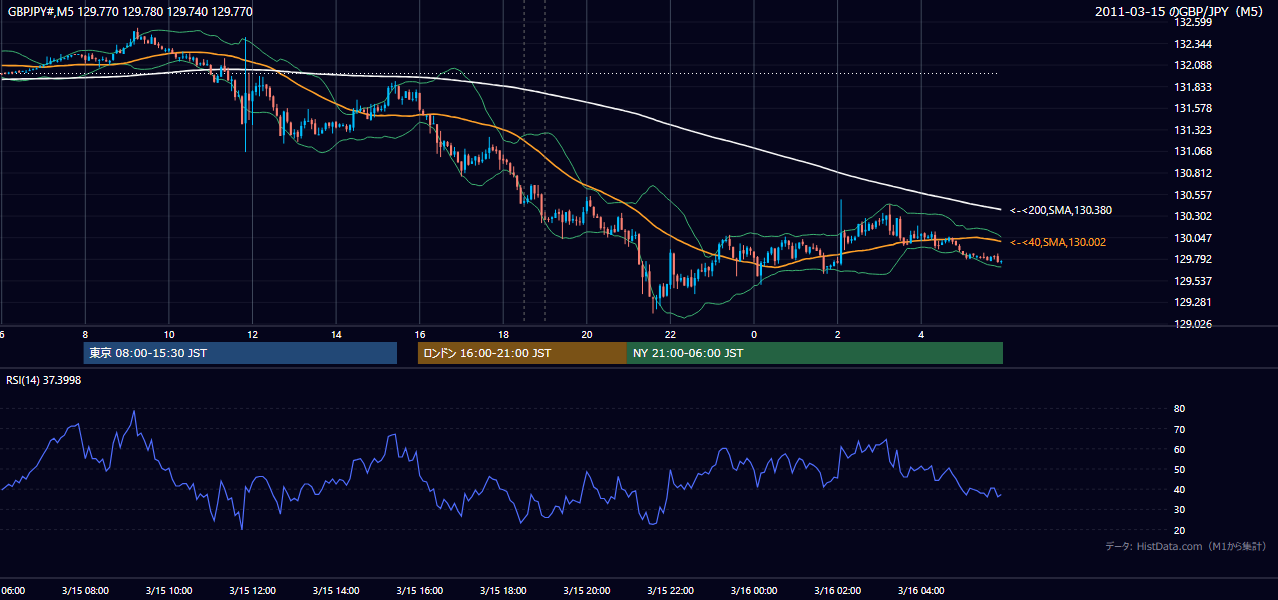This screenshot has height=600, width=1278.
Task: Click price axis value 129.537
Action: [x=1192, y=281]
